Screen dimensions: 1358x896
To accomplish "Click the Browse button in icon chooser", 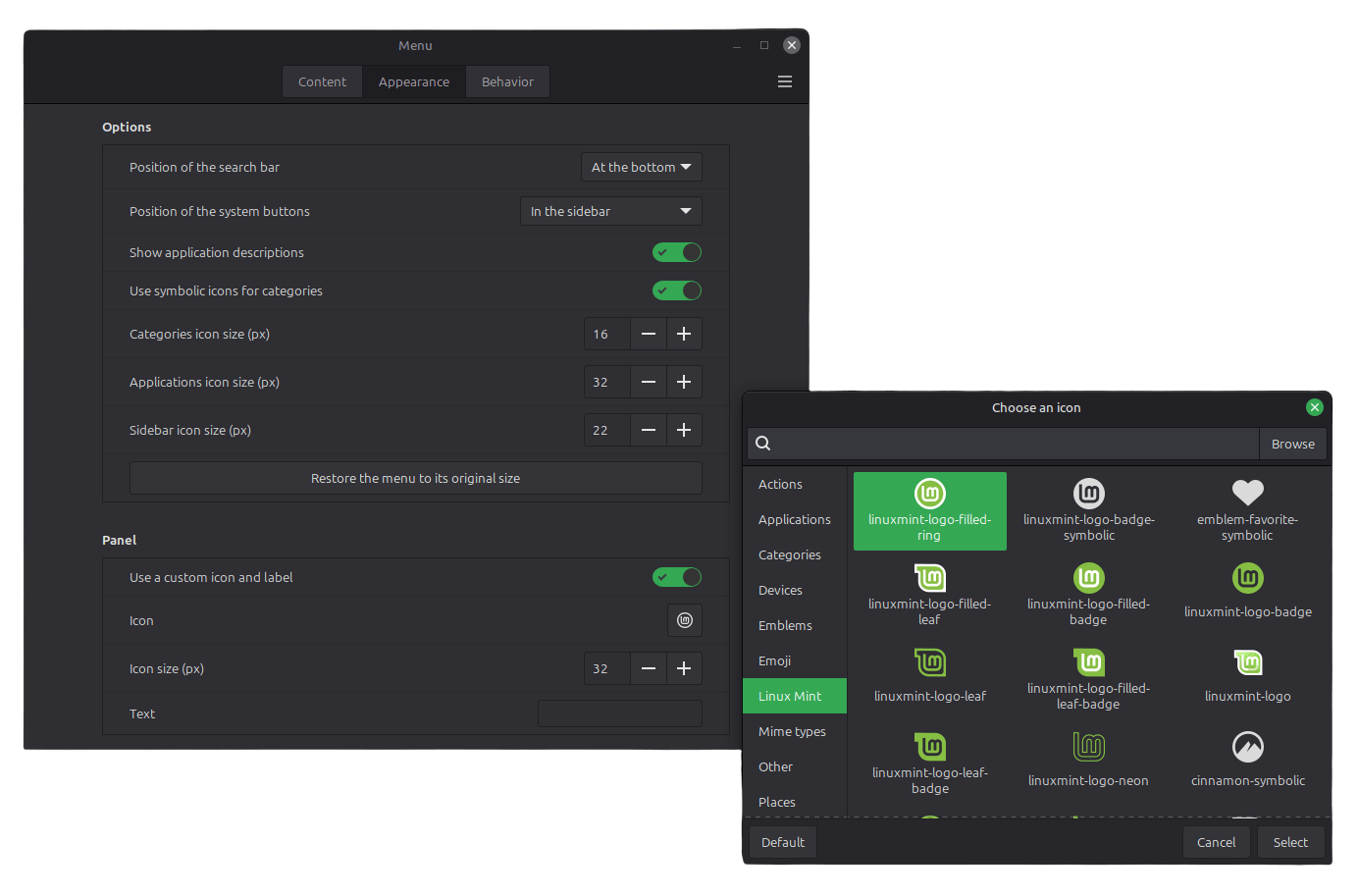I will click(1292, 444).
